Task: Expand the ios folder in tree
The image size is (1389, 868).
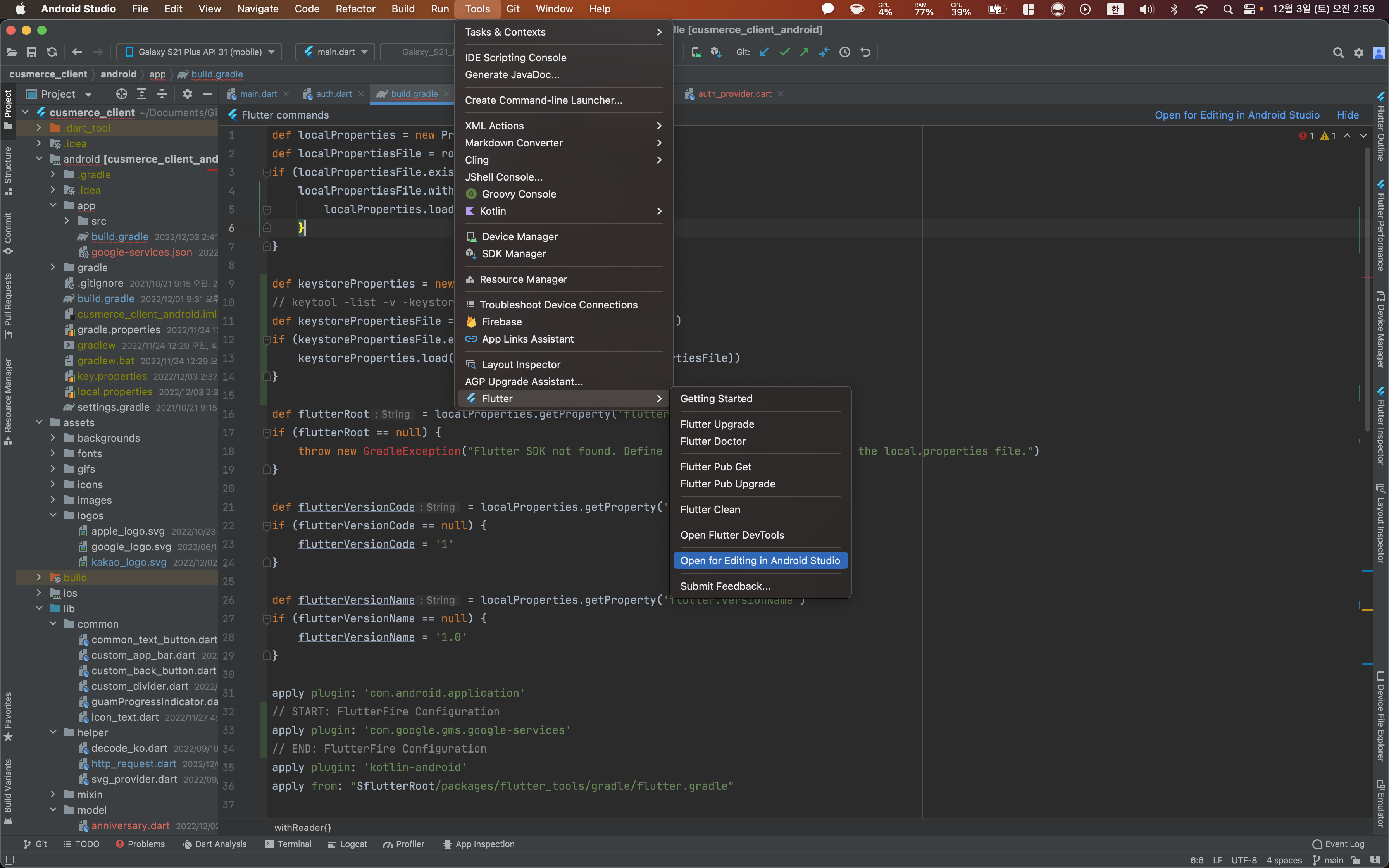Action: pyautogui.click(x=40, y=593)
